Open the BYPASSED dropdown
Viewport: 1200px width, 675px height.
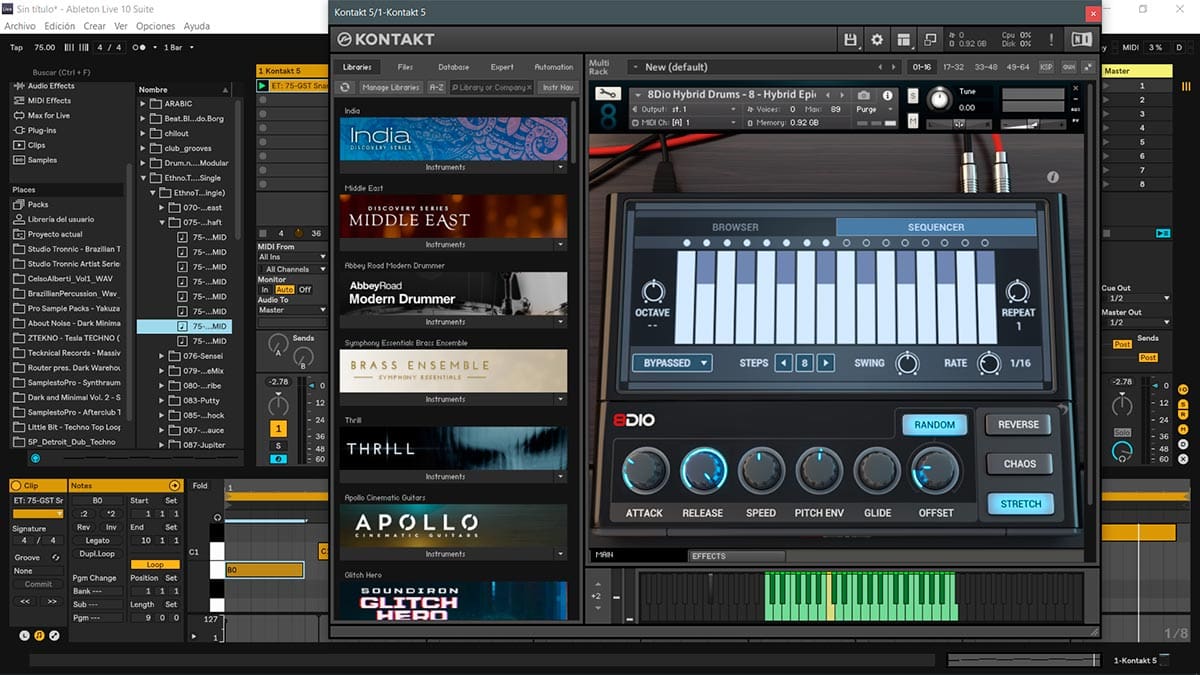[672, 363]
